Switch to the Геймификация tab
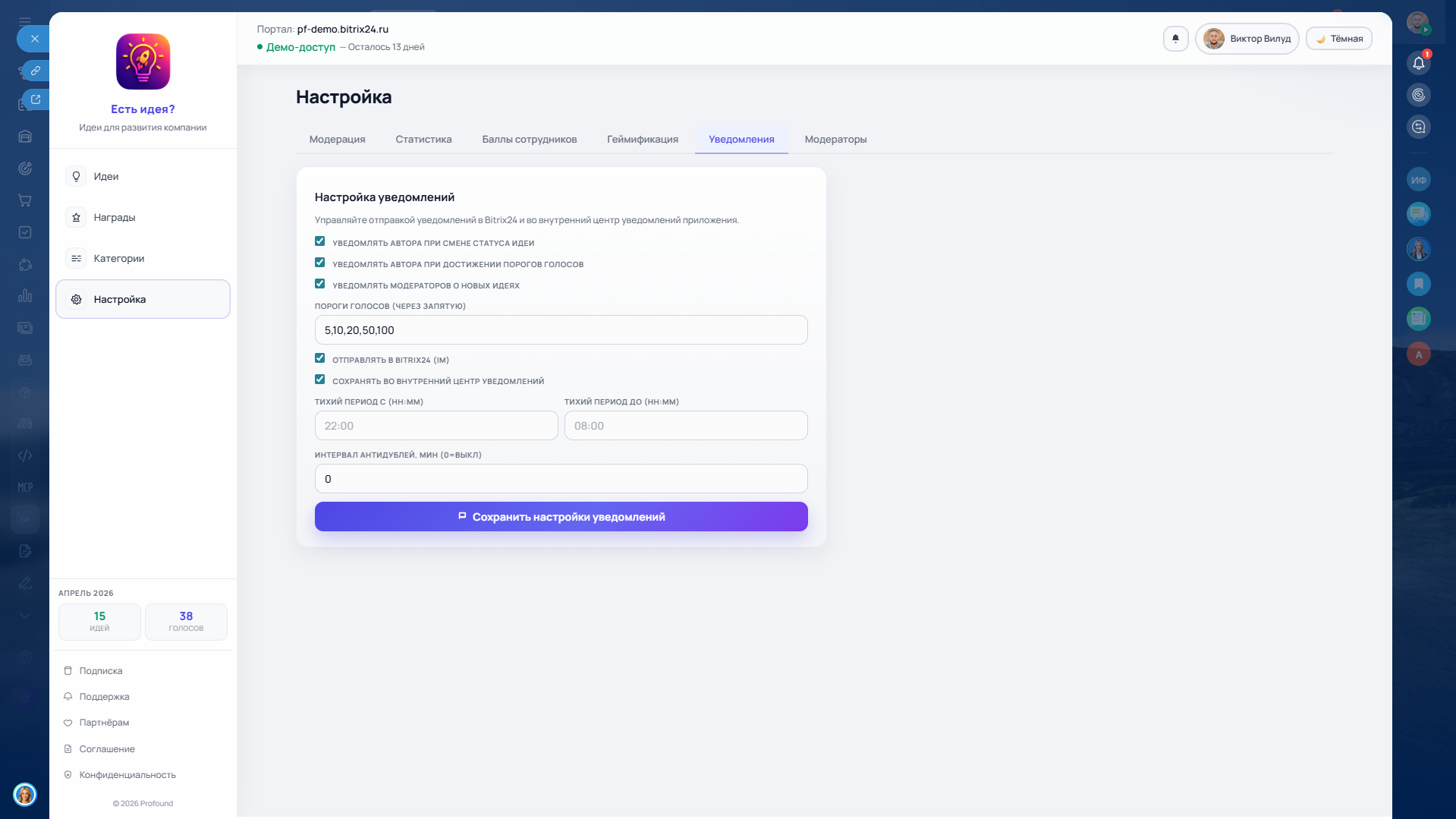Screen dimensions: 1456x819 click(642, 140)
